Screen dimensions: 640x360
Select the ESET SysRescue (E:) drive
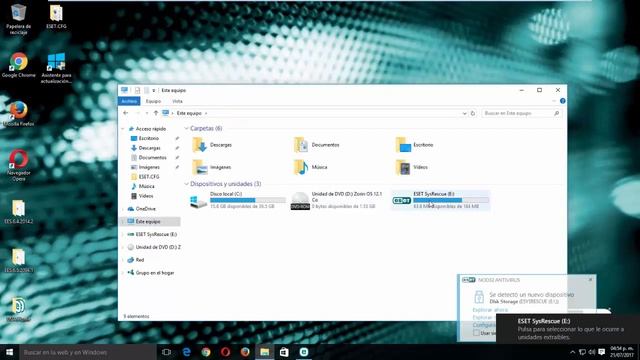tap(441, 200)
